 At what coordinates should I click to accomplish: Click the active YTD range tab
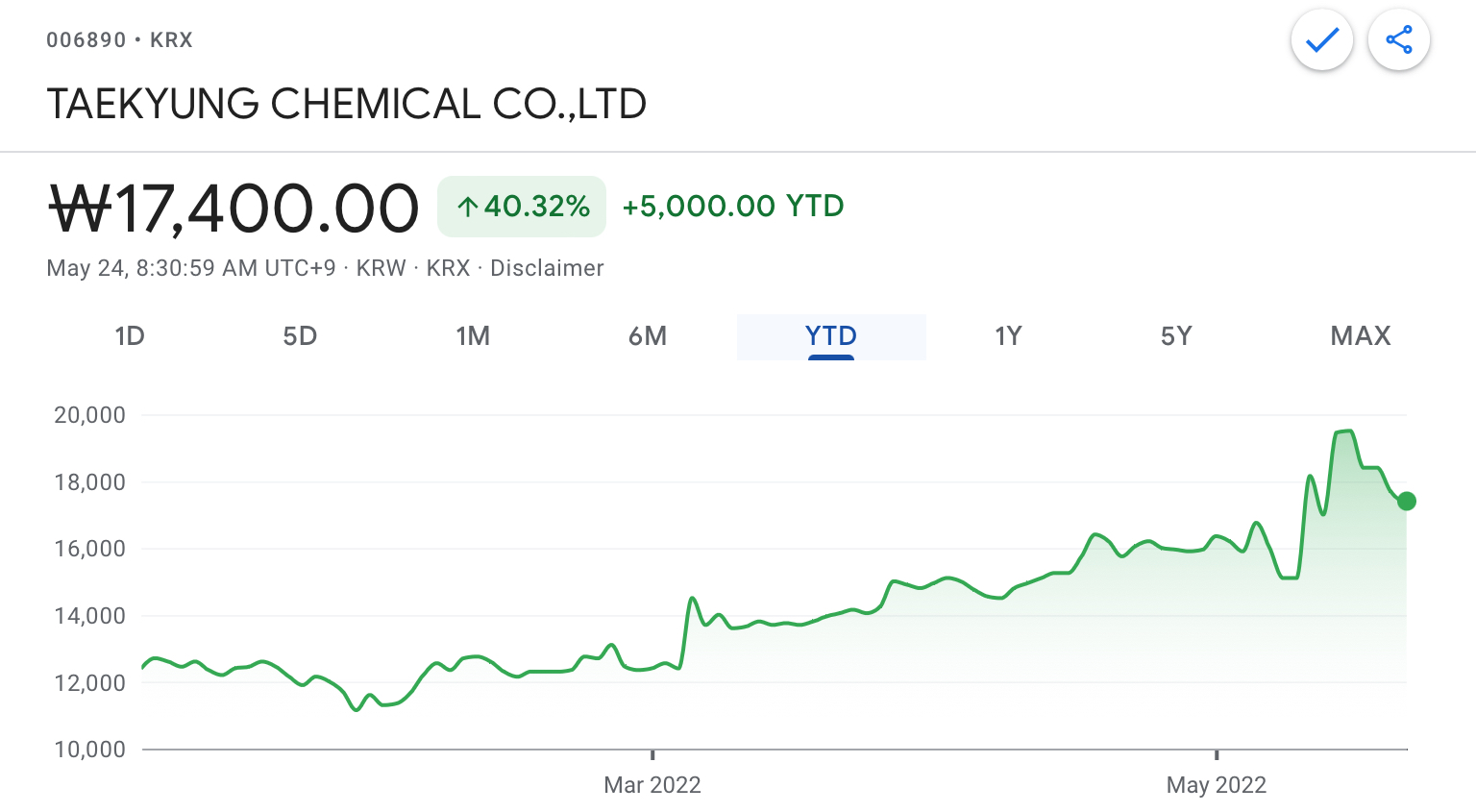(831, 336)
